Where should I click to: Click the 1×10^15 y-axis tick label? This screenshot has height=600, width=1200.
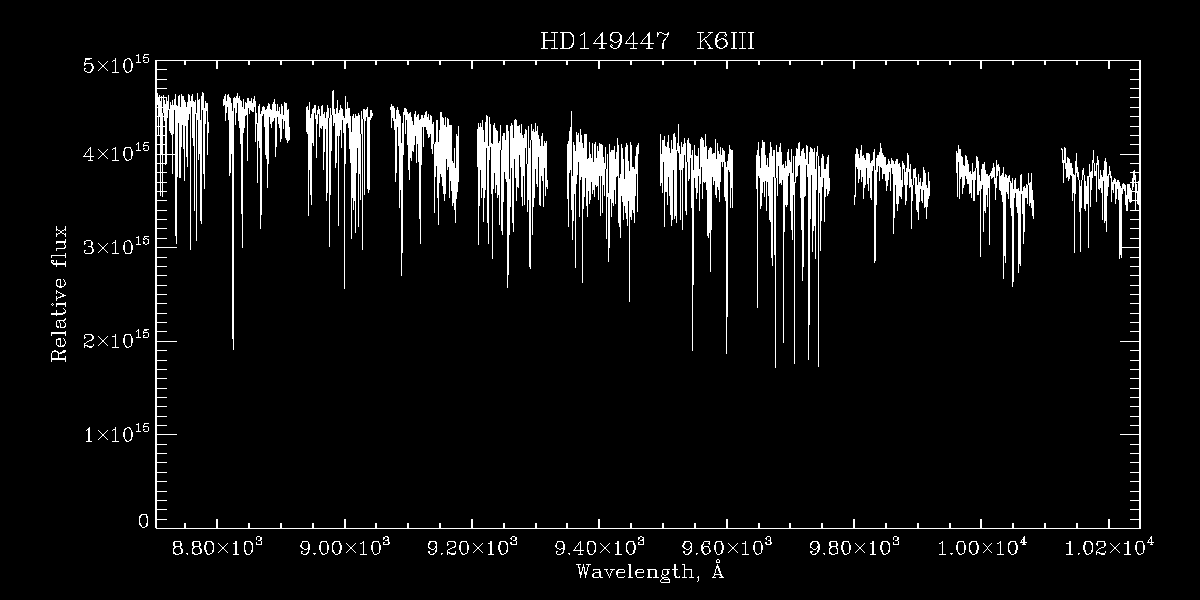(x=116, y=433)
